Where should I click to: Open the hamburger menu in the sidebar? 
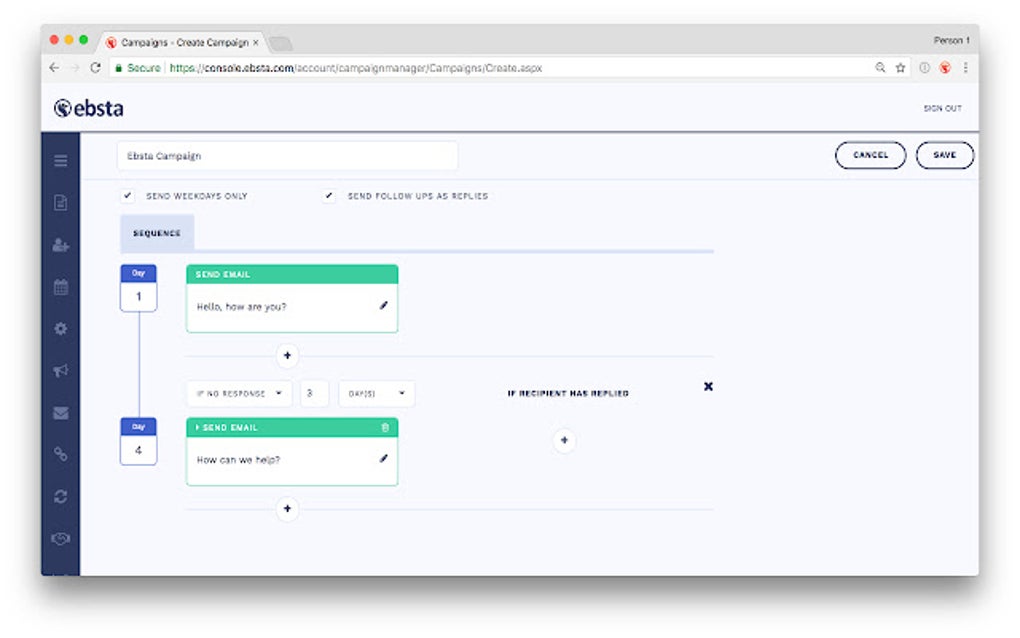[60, 160]
